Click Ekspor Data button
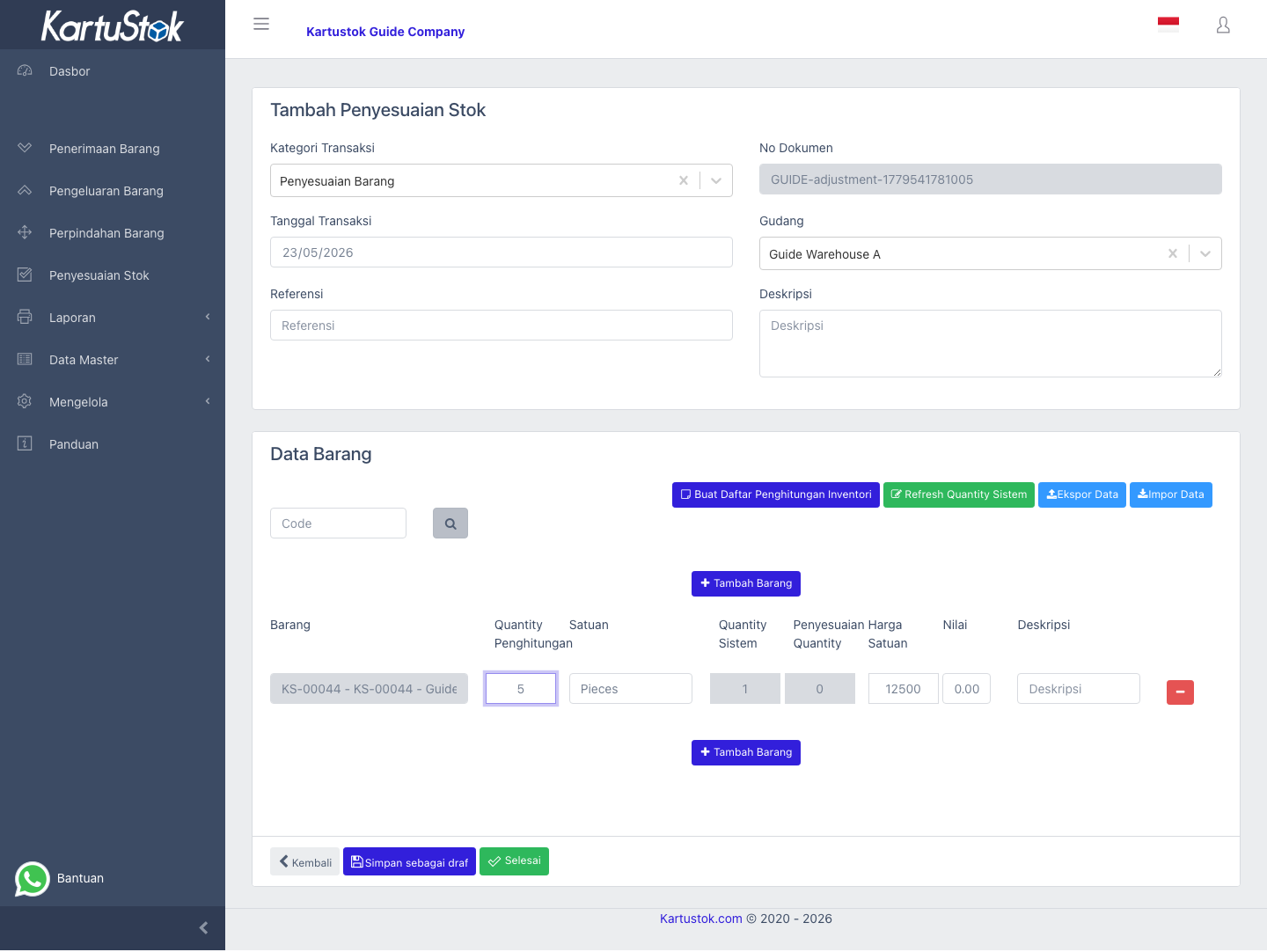This screenshot has height=952, width=1267. click(x=1082, y=494)
